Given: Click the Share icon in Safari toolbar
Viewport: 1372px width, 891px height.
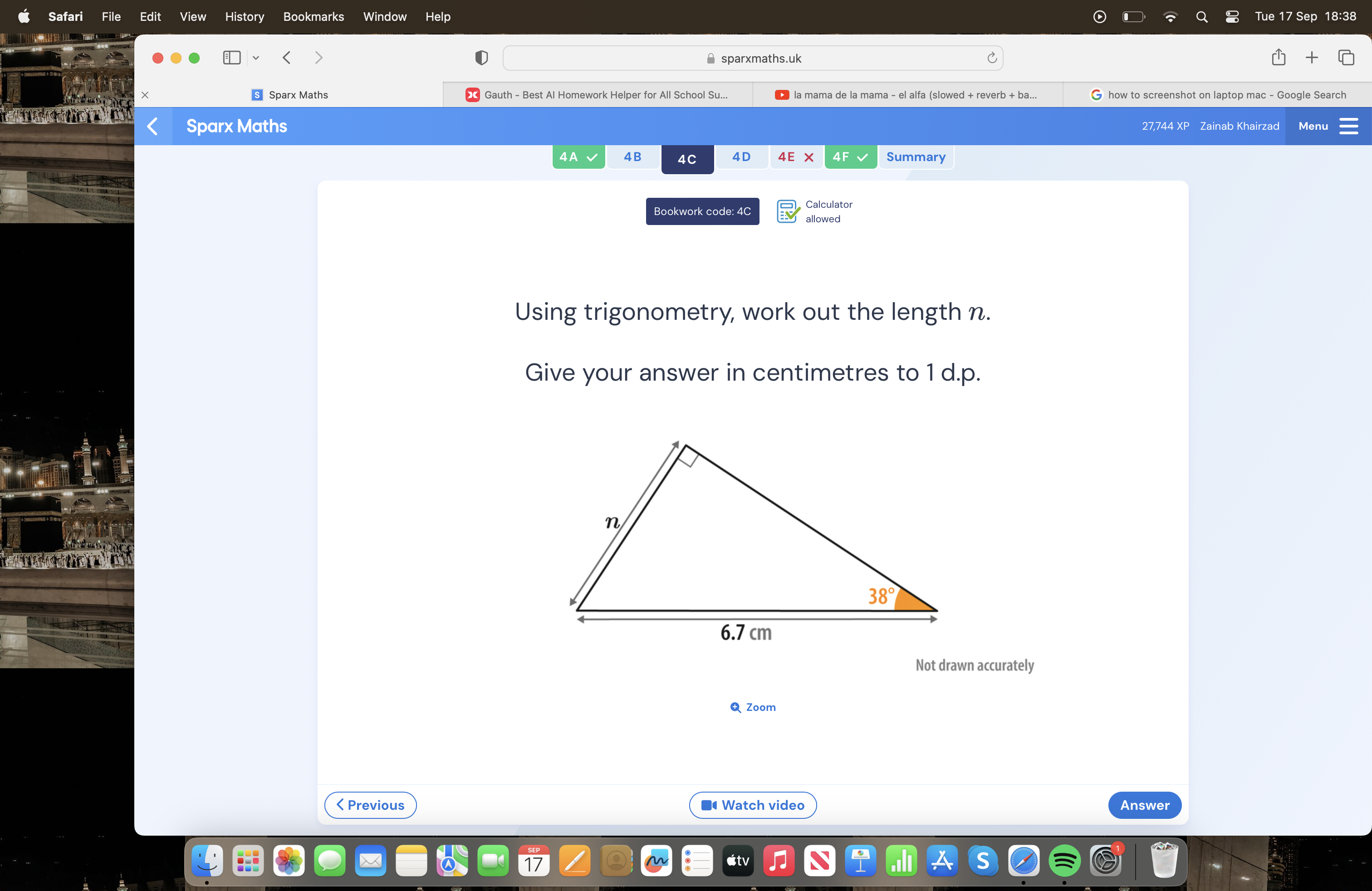Looking at the screenshot, I should (1279, 57).
